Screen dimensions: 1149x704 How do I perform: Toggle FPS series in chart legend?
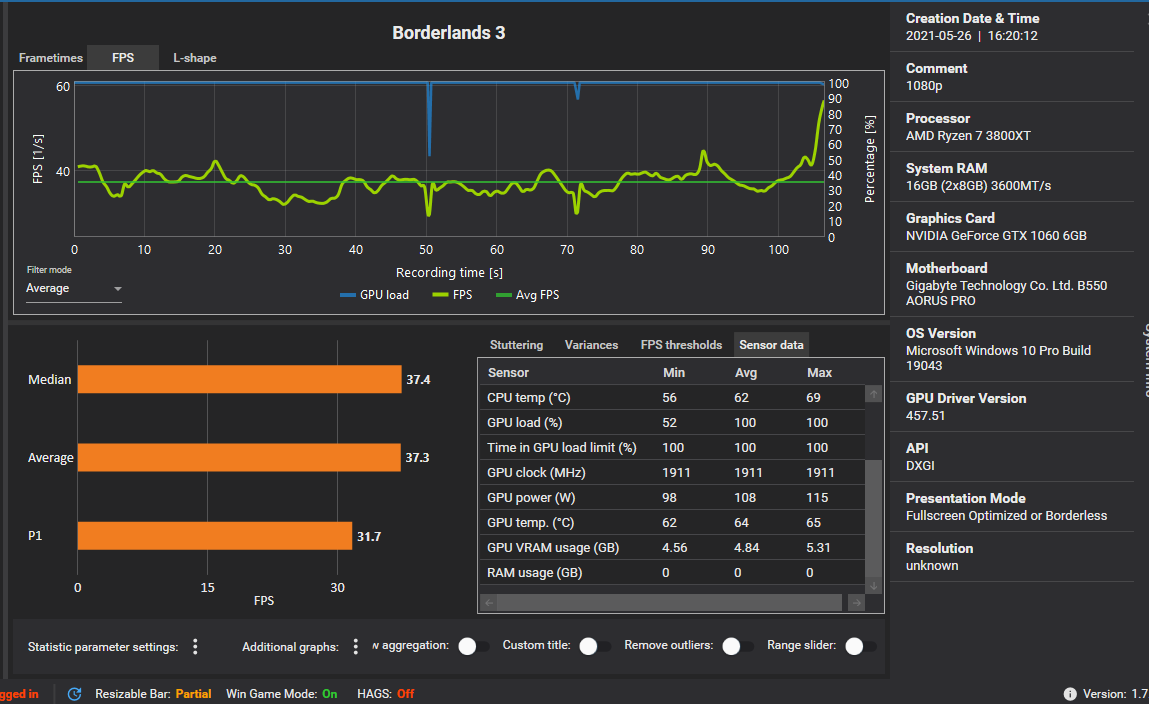452,295
